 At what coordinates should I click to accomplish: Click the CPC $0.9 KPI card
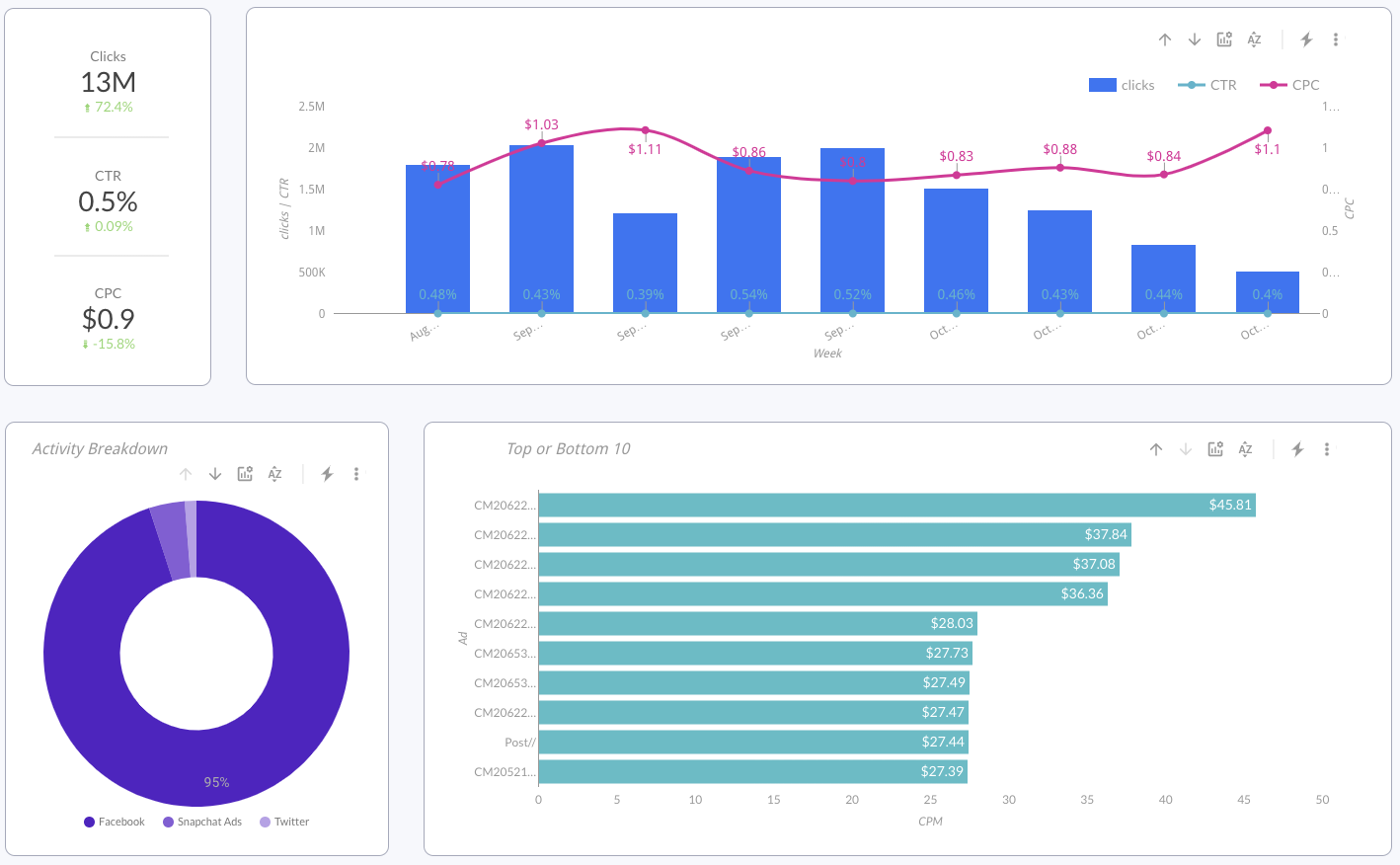tap(108, 316)
